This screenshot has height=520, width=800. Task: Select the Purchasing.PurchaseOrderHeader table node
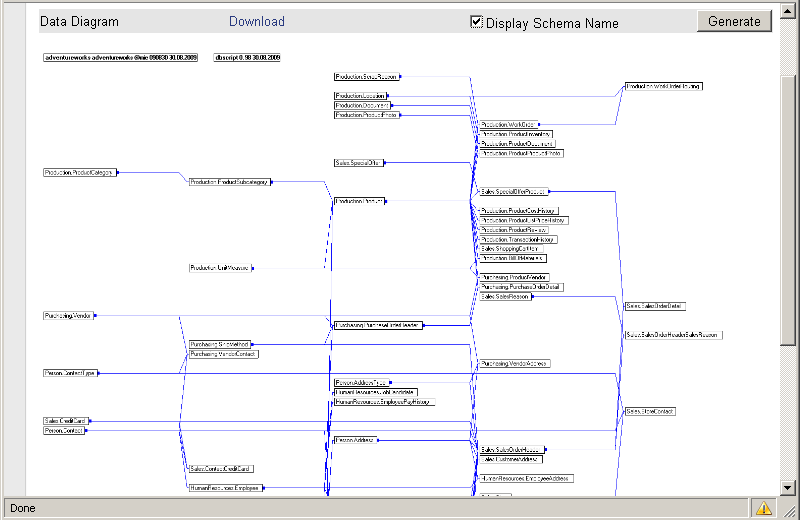pyautogui.click(x=378, y=326)
